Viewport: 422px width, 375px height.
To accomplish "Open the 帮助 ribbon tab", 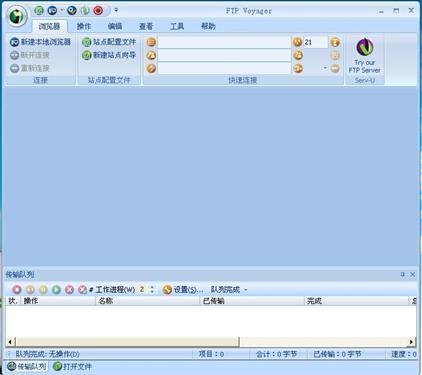I will point(208,26).
